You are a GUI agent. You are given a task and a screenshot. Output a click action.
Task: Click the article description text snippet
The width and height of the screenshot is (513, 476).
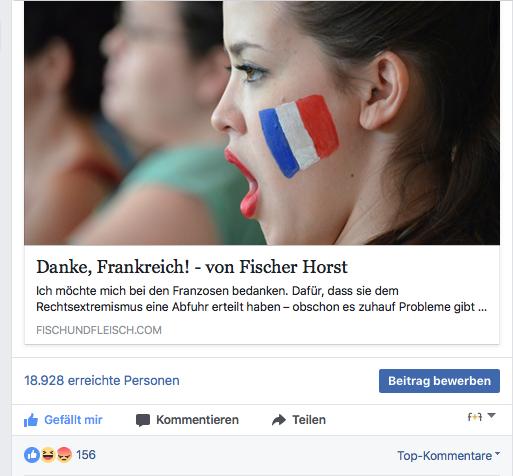click(262, 299)
